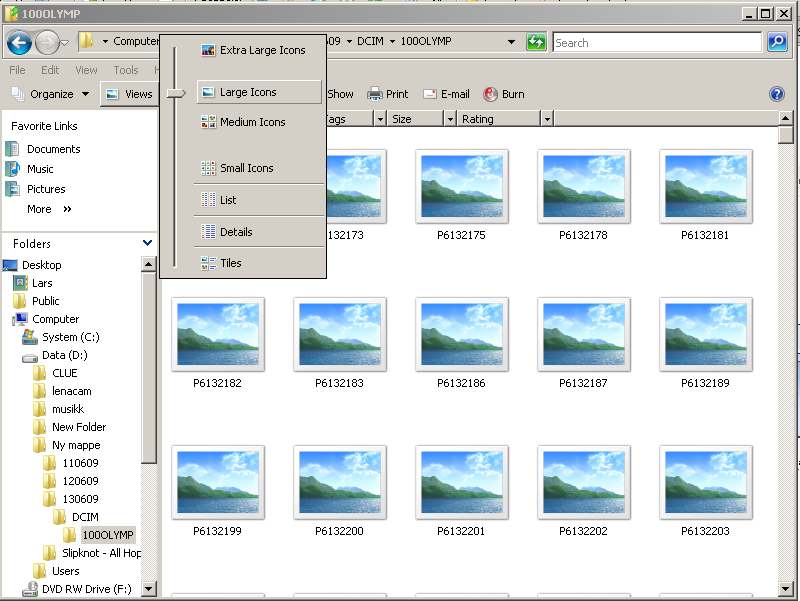Open the Help question mark icon
The width and height of the screenshot is (800, 601).
(x=776, y=94)
